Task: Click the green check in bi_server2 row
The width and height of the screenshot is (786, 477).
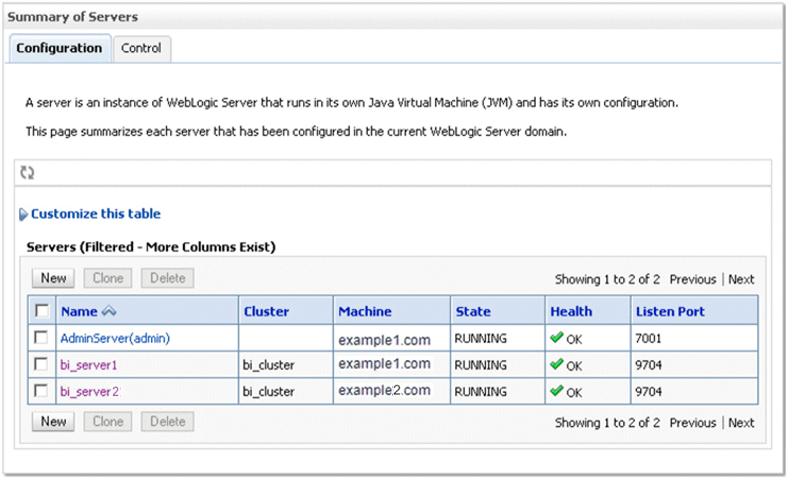Action: pos(556,391)
